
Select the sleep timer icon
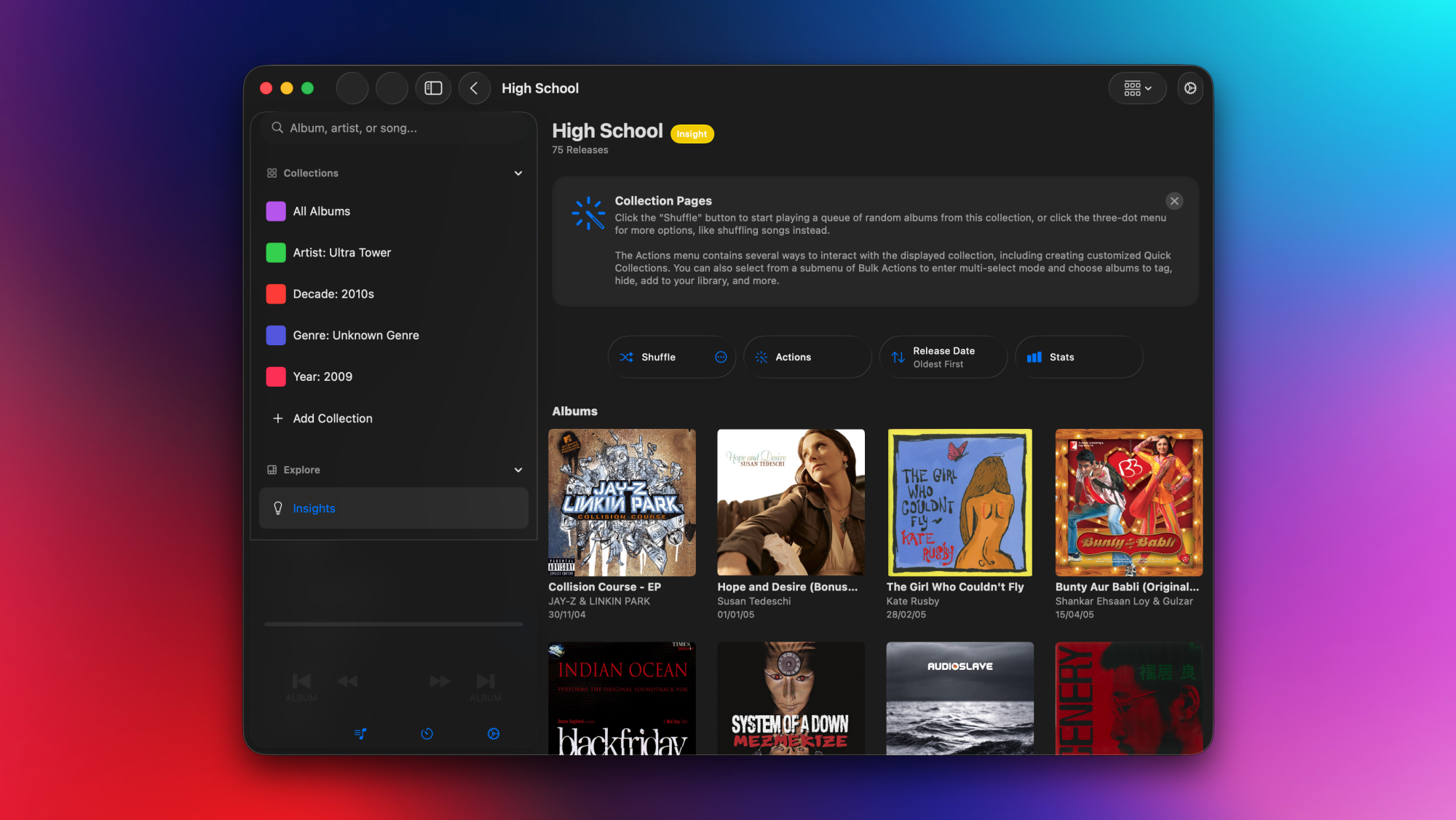(x=427, y=733)
